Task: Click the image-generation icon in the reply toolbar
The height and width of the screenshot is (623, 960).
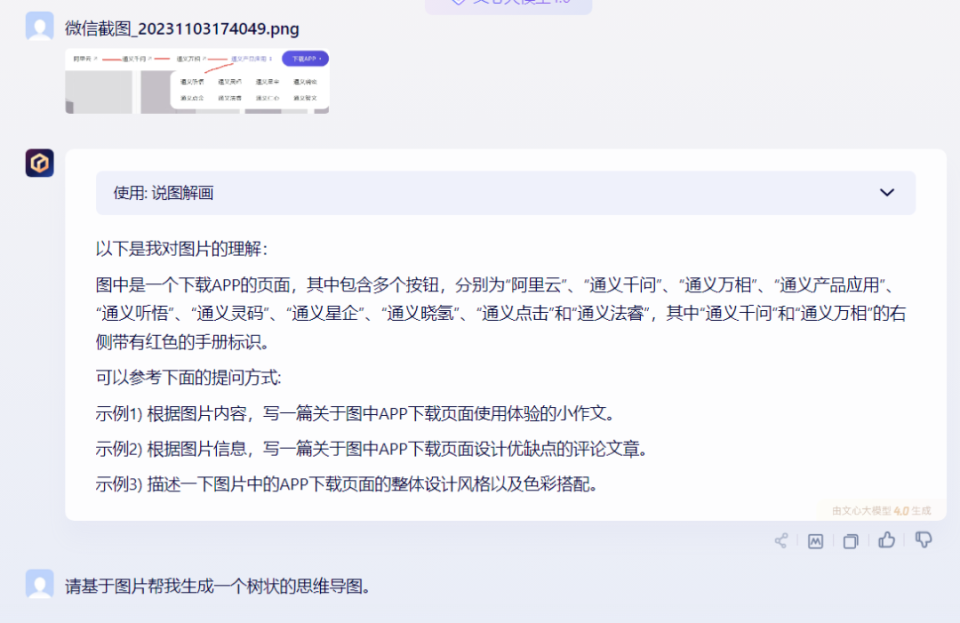Action: tap(815, 540)
